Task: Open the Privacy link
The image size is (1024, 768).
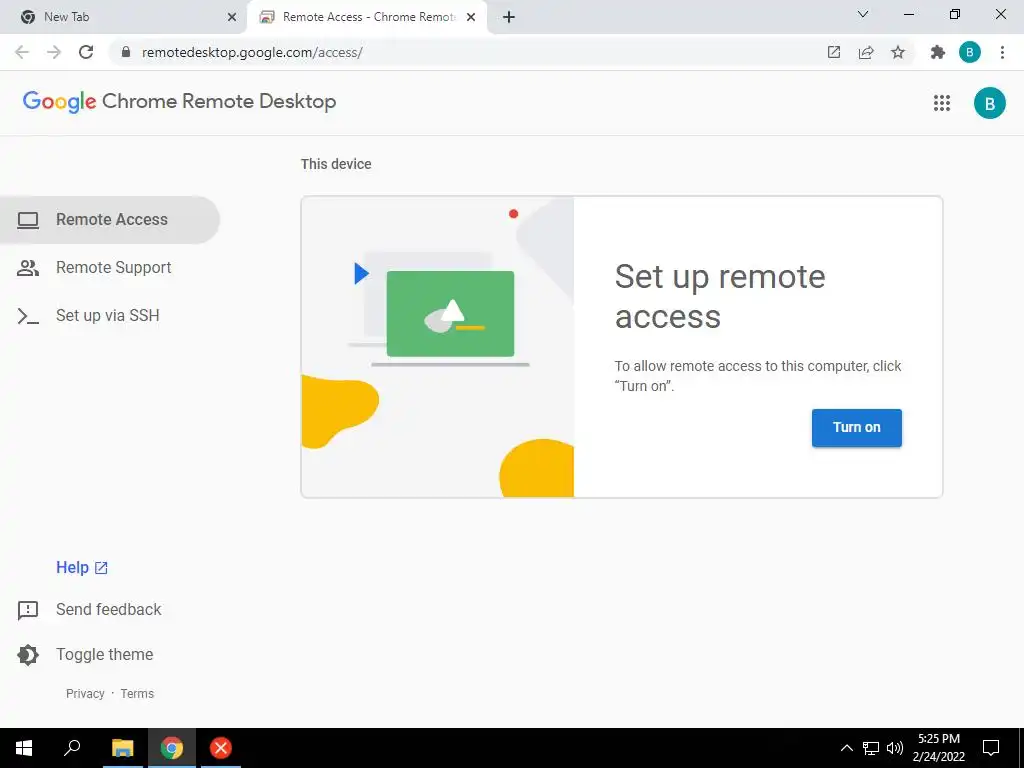Action: coord(85,694)
